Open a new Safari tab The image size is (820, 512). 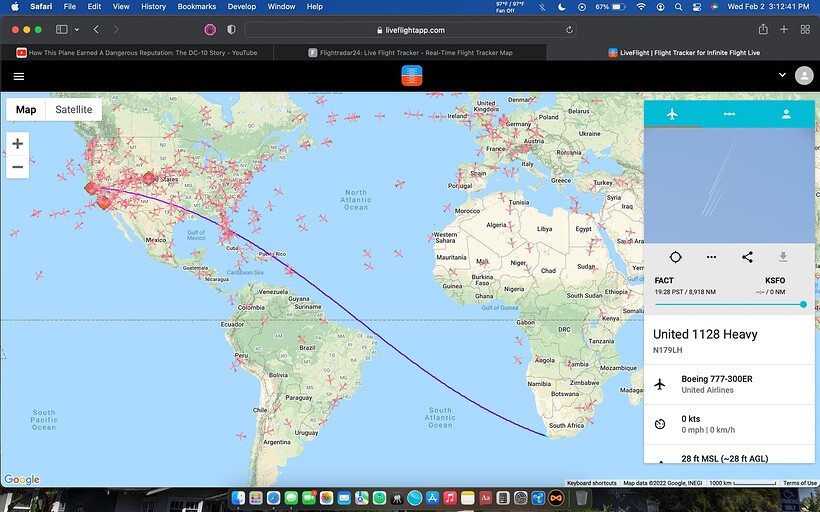(783, 30)
